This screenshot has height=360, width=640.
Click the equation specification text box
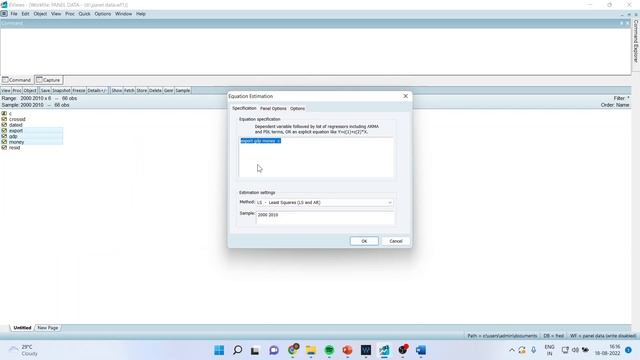pyautogui.click(x=316, y=158)
